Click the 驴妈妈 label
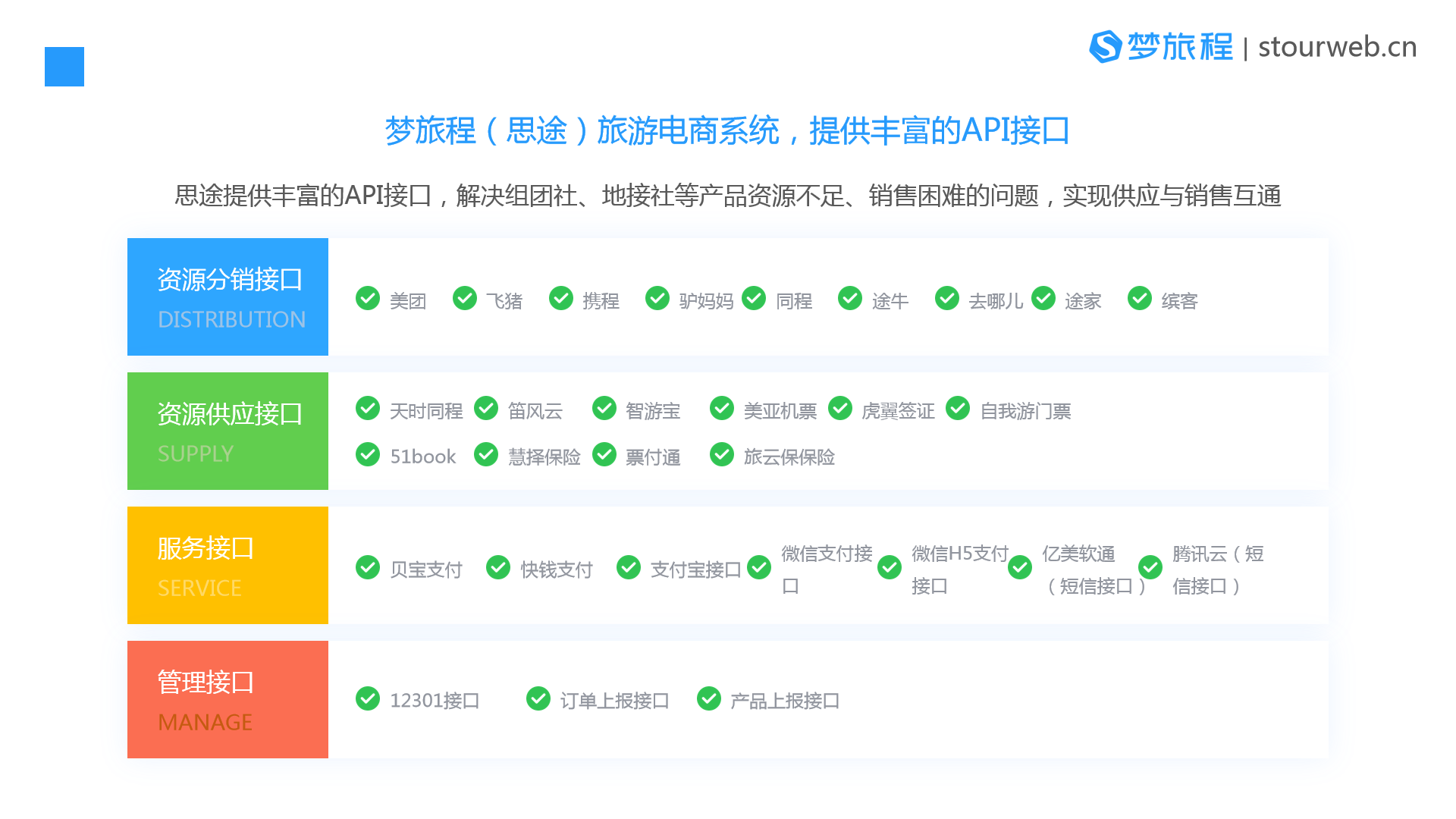Image resolution: width=1456 pixels, height=819 pixels. 706,301
